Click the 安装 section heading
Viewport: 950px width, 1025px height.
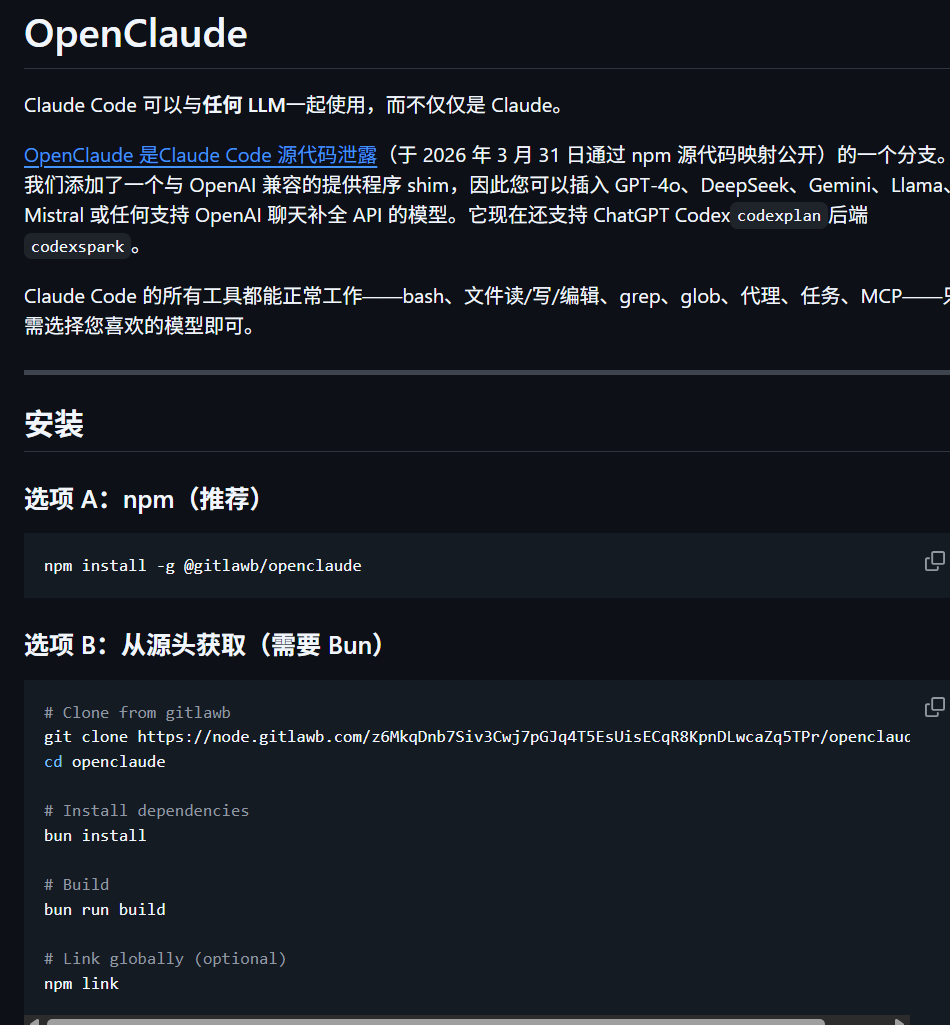pos(54,424)
